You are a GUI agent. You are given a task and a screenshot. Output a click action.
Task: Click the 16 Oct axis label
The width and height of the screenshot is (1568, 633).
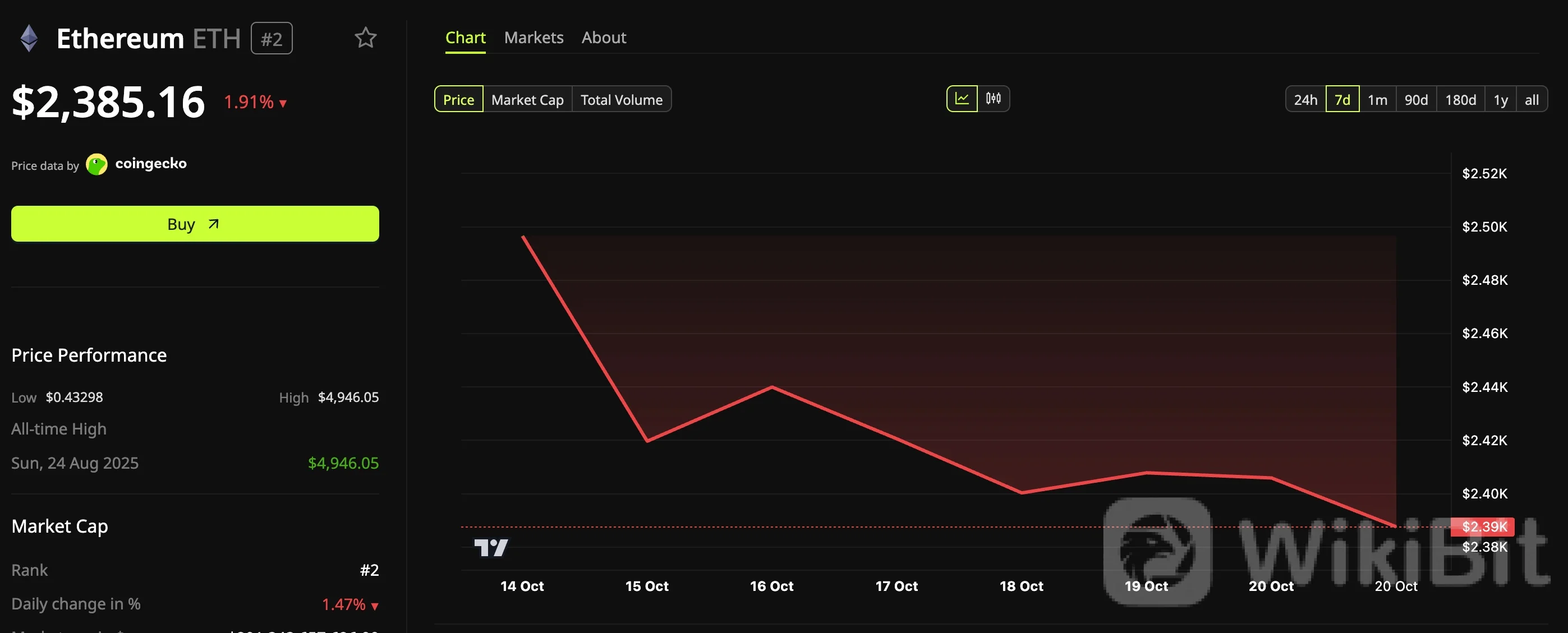click(x=771, y=586)
